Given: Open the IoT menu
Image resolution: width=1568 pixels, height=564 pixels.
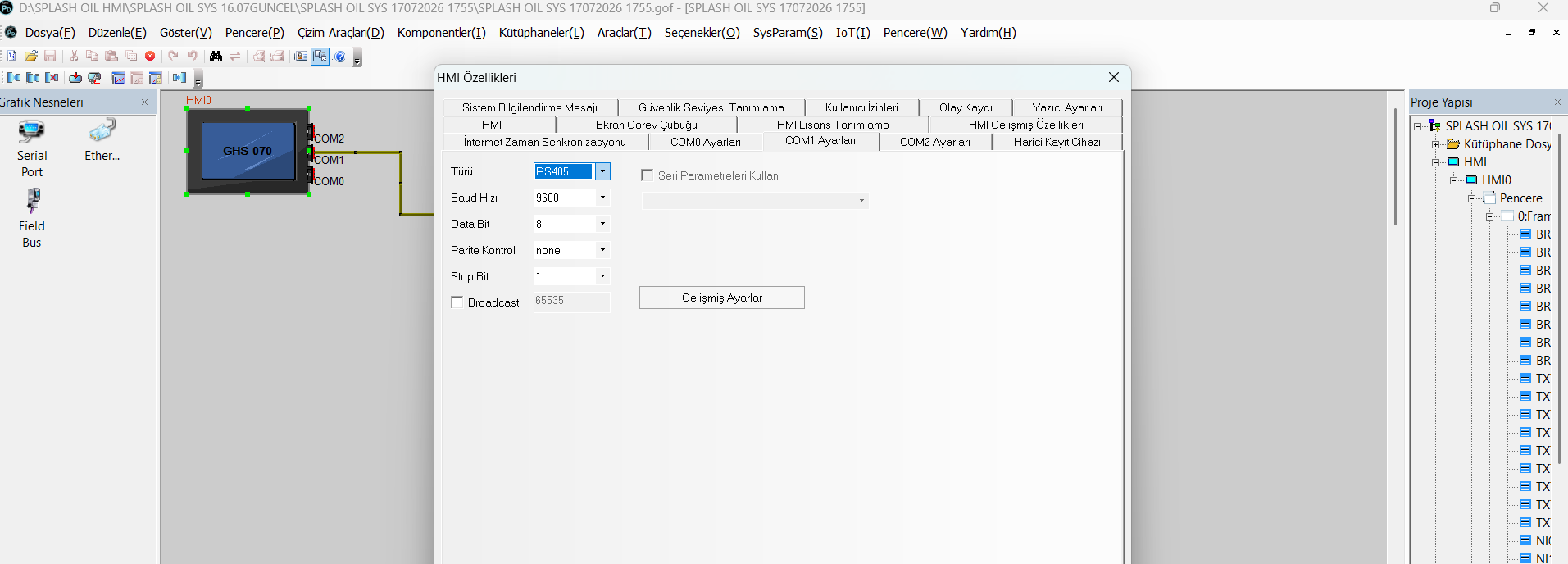Looking at the screenshot, I should coord(853,33).
